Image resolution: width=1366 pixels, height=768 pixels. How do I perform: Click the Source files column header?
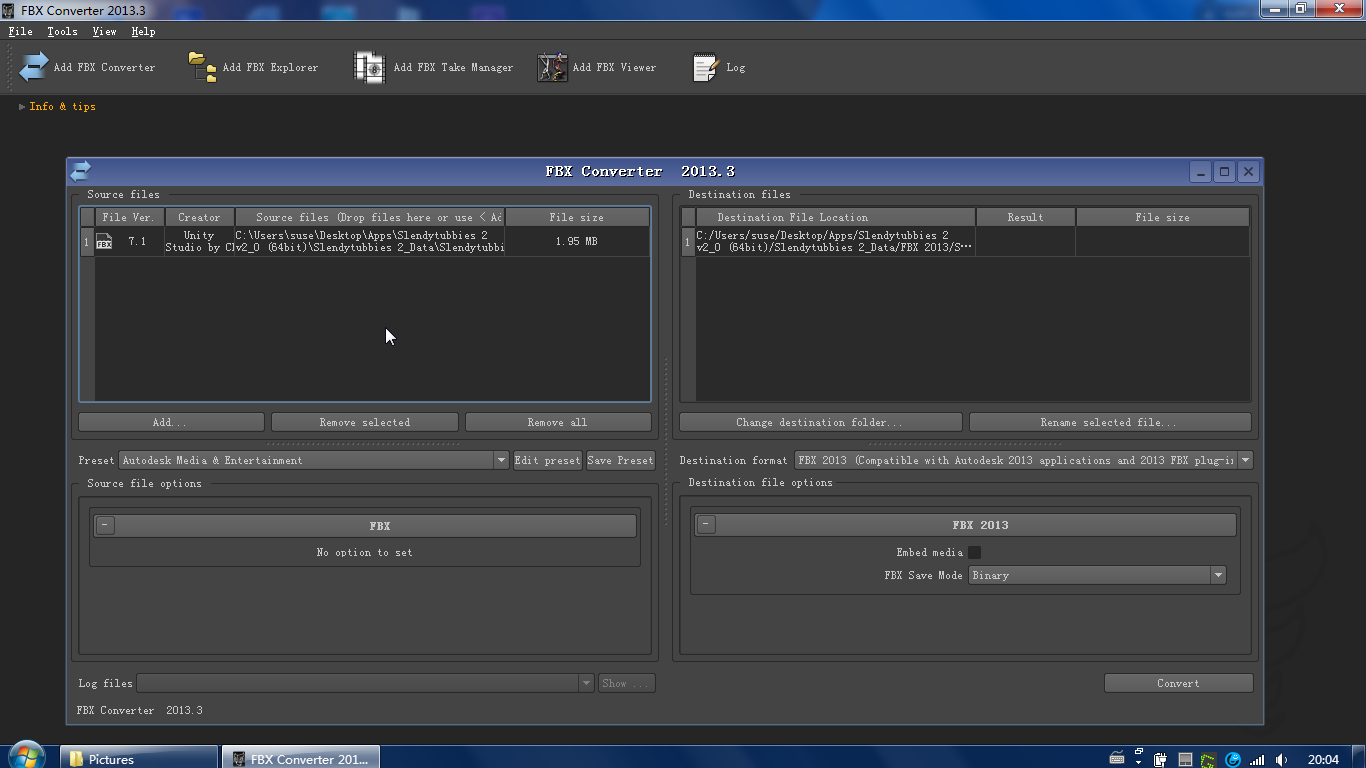[x=370, y=217]
